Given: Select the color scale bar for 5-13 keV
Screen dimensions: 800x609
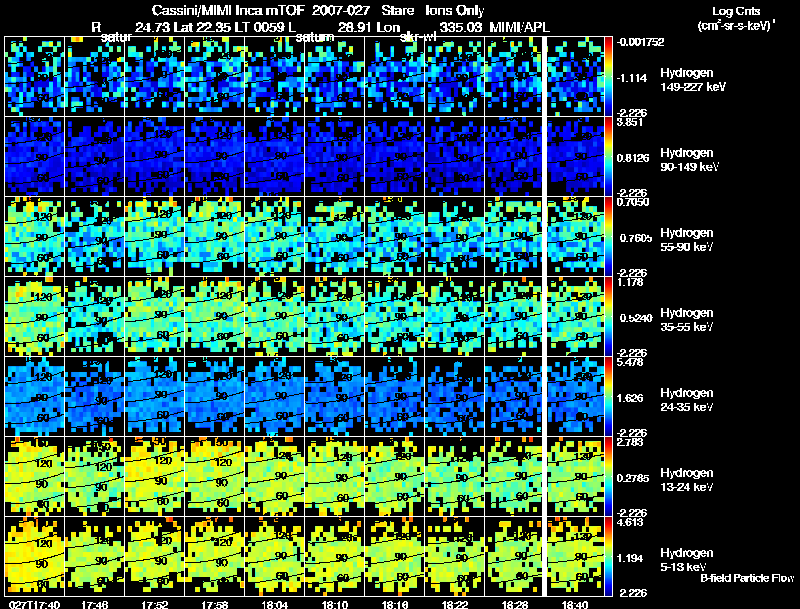Looking at the screenshot, I should (x=608, y=557).
